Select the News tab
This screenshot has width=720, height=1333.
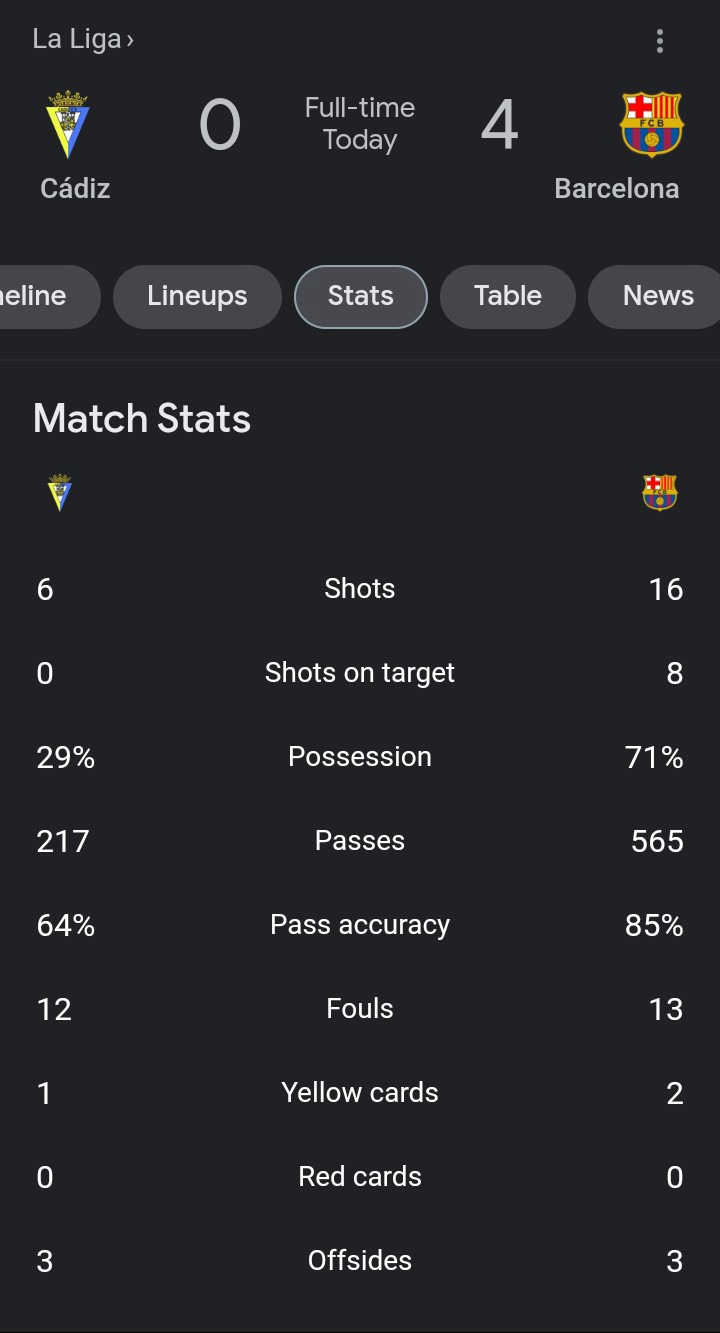(x=657, y=296)
